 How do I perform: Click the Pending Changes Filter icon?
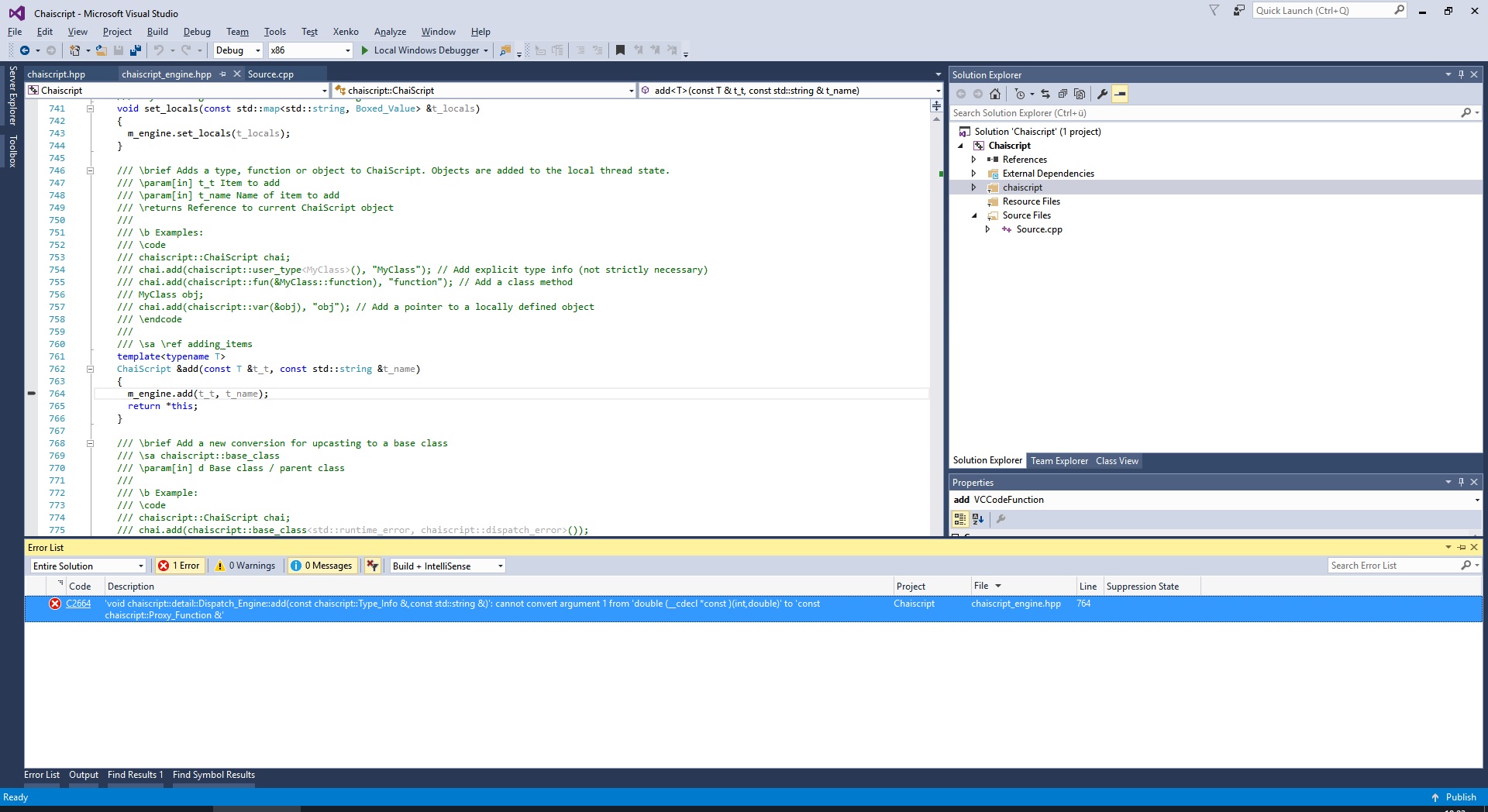pyautogui.click(x=1020, y=94)
